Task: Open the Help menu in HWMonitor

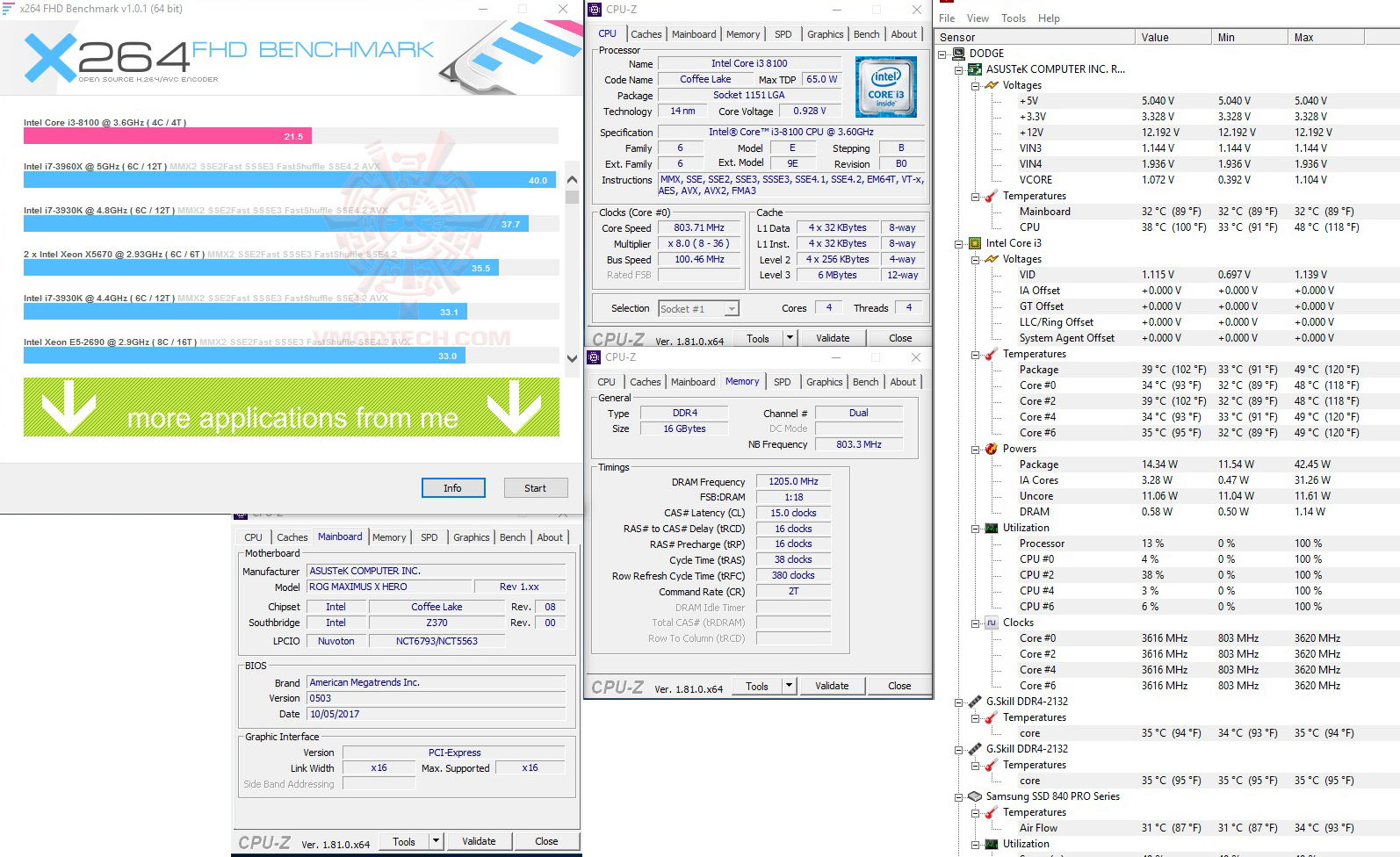Action: click(1049, 18)
